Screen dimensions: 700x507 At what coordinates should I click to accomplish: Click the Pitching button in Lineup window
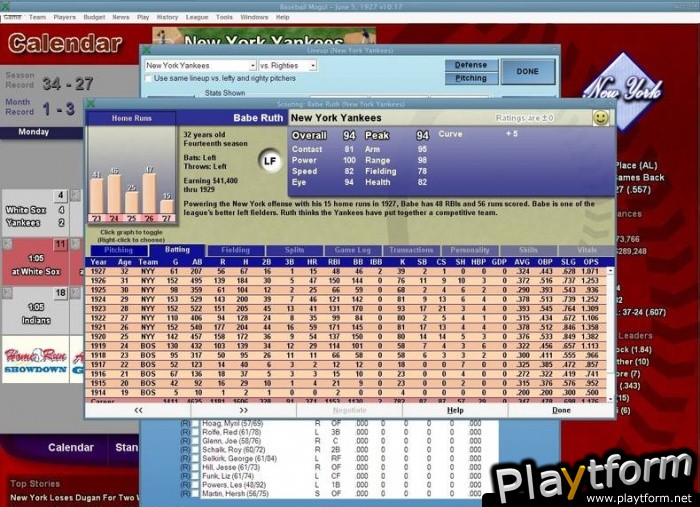click(471, 78)
